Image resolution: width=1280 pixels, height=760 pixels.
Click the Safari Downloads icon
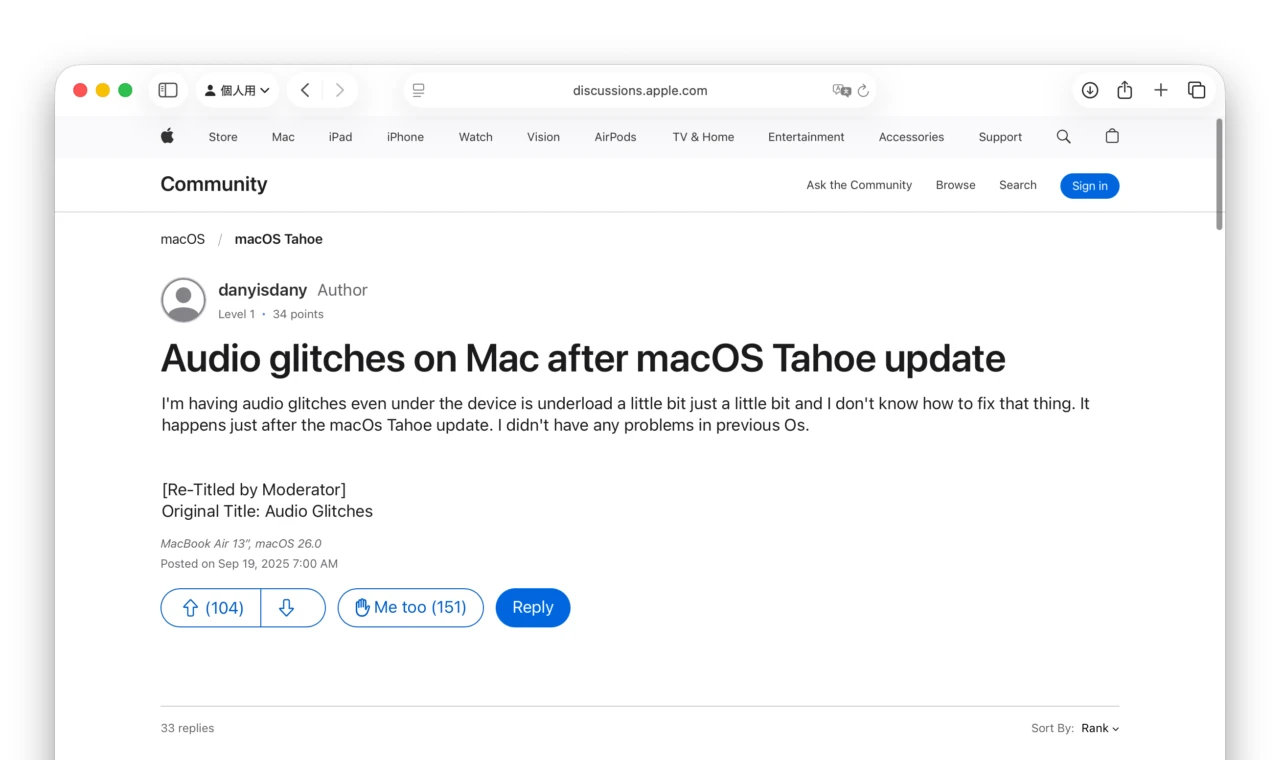click(1089, 89)
